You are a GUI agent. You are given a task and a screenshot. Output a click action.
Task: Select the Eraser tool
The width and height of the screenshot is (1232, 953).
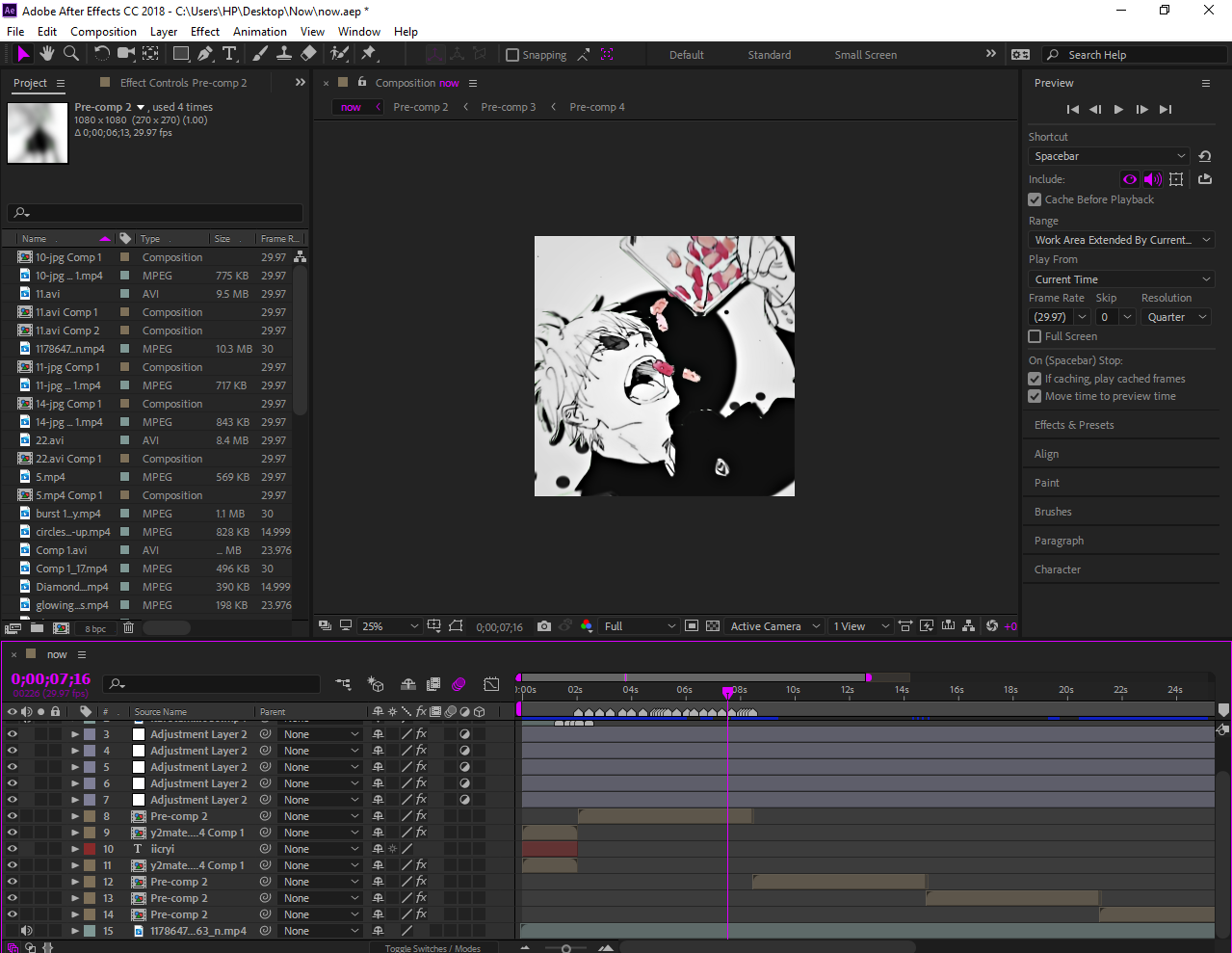(x=308, y=54)
